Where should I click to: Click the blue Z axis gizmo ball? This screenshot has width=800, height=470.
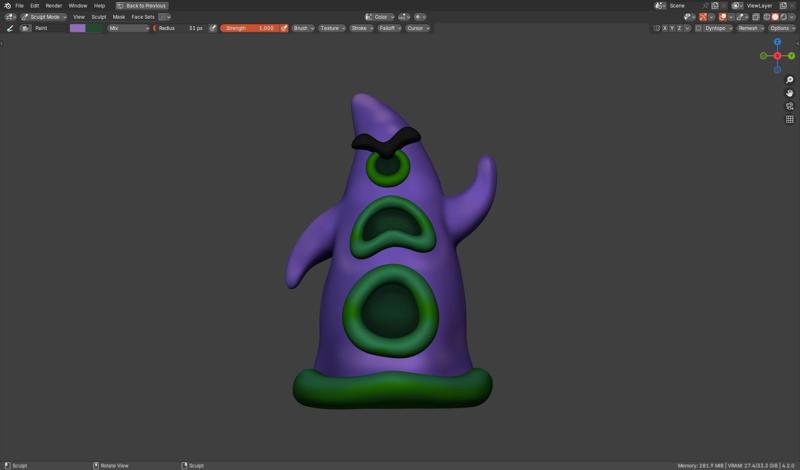tap(777, 42)
